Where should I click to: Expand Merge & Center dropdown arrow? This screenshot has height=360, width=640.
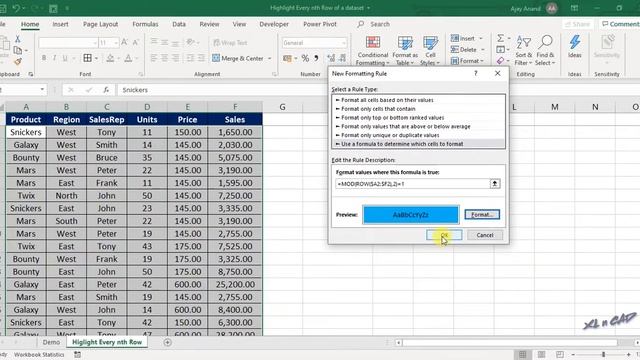(x=269, y=59)
